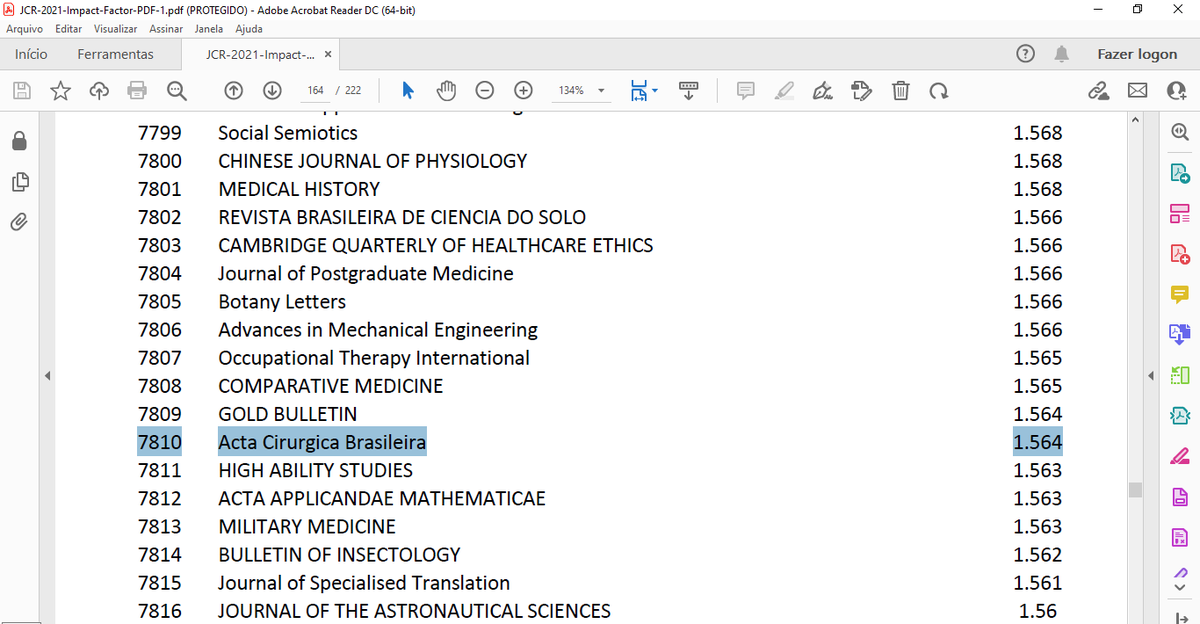The image size is (1200, 624).
Task: Click the Social Semiotics journal title
Action: 288,133
